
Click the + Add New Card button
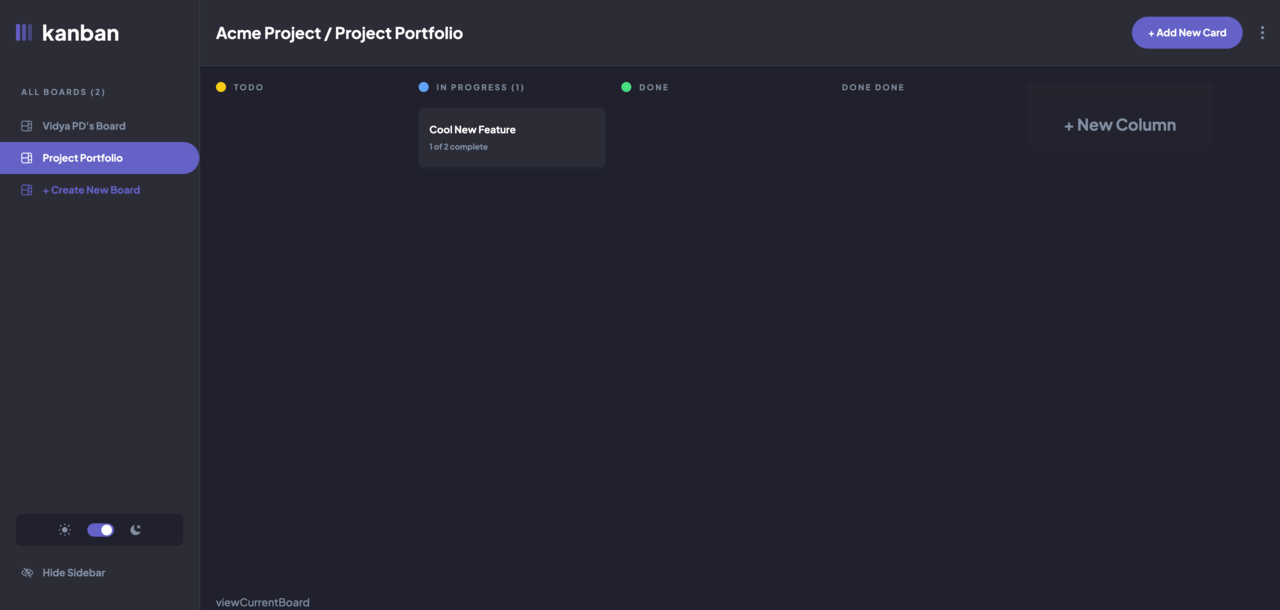pos(1187,33)
